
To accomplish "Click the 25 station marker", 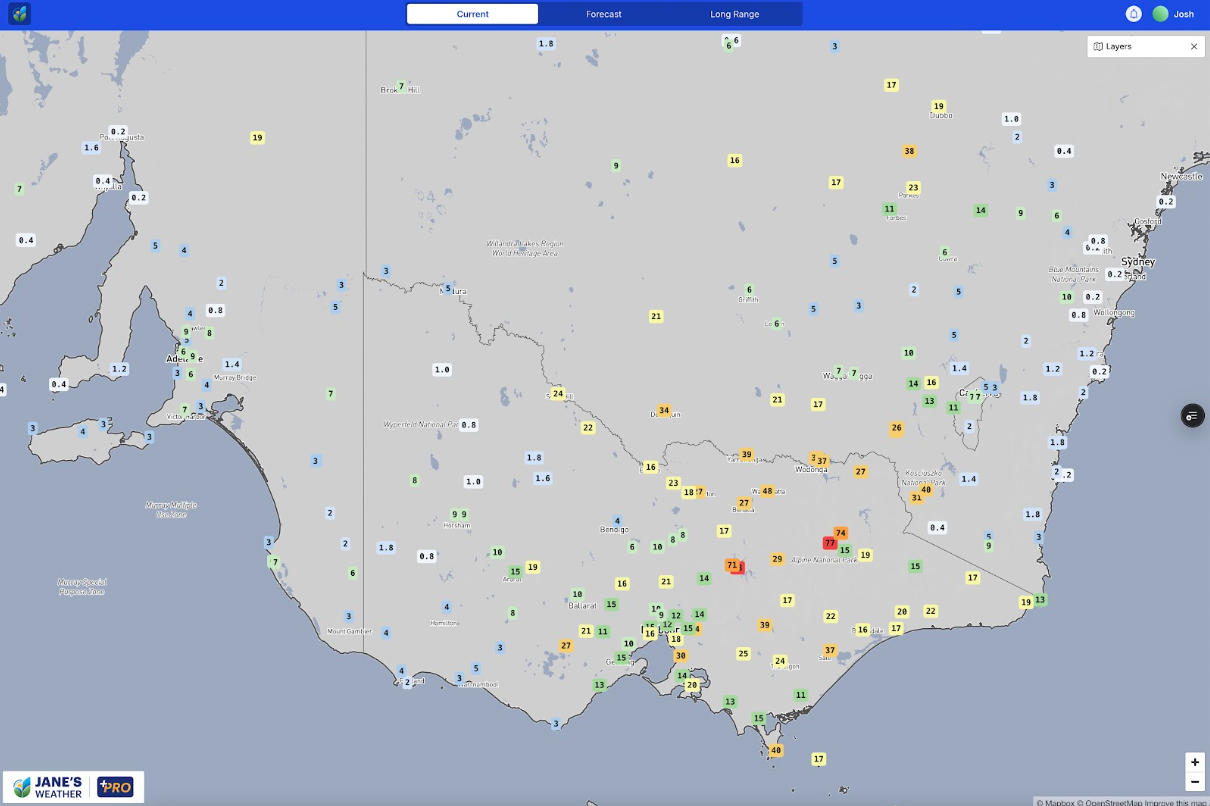I will coord(743,653).
